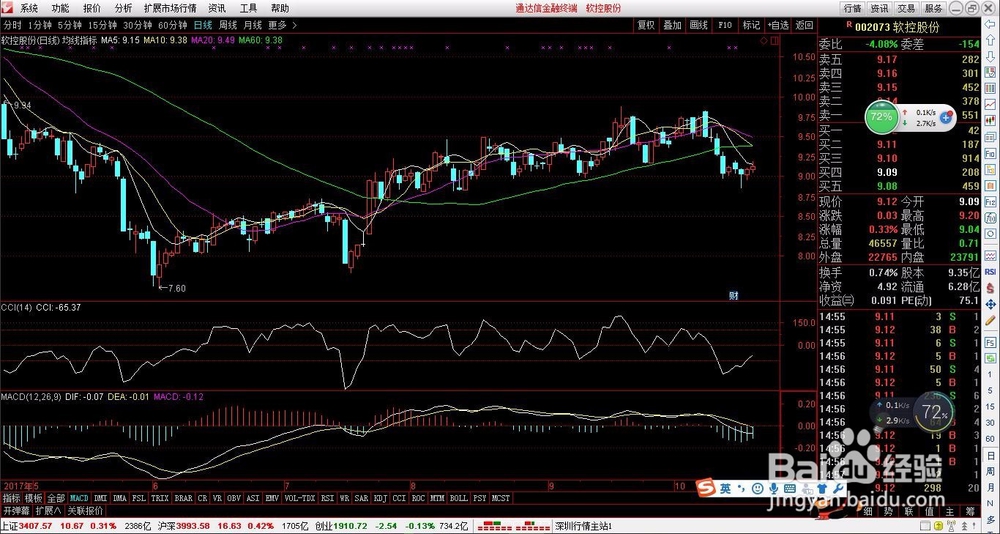Click the green 72% acceleration ball
The width and height of the screenshot is (1000, 534).
coord(881,117)
